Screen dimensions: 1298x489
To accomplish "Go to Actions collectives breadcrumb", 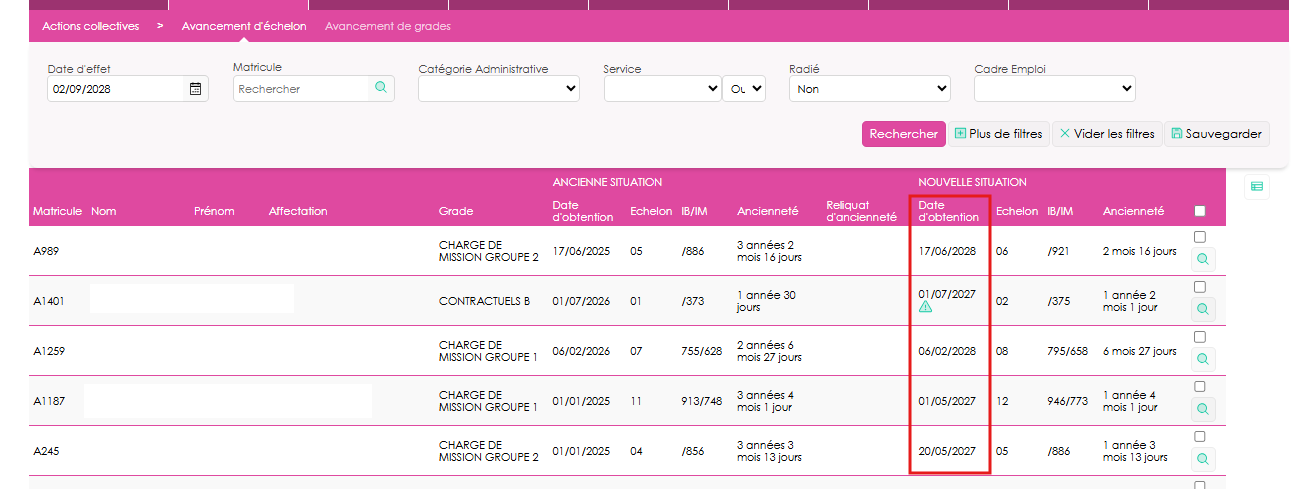I will (90, 26).
